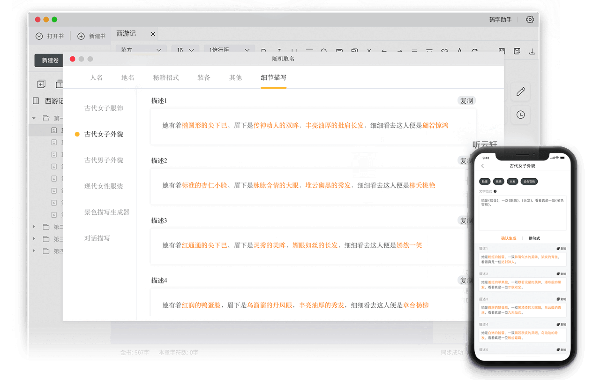
Task: Choose 对话描写 in the category list
Action: coord(97,238)
